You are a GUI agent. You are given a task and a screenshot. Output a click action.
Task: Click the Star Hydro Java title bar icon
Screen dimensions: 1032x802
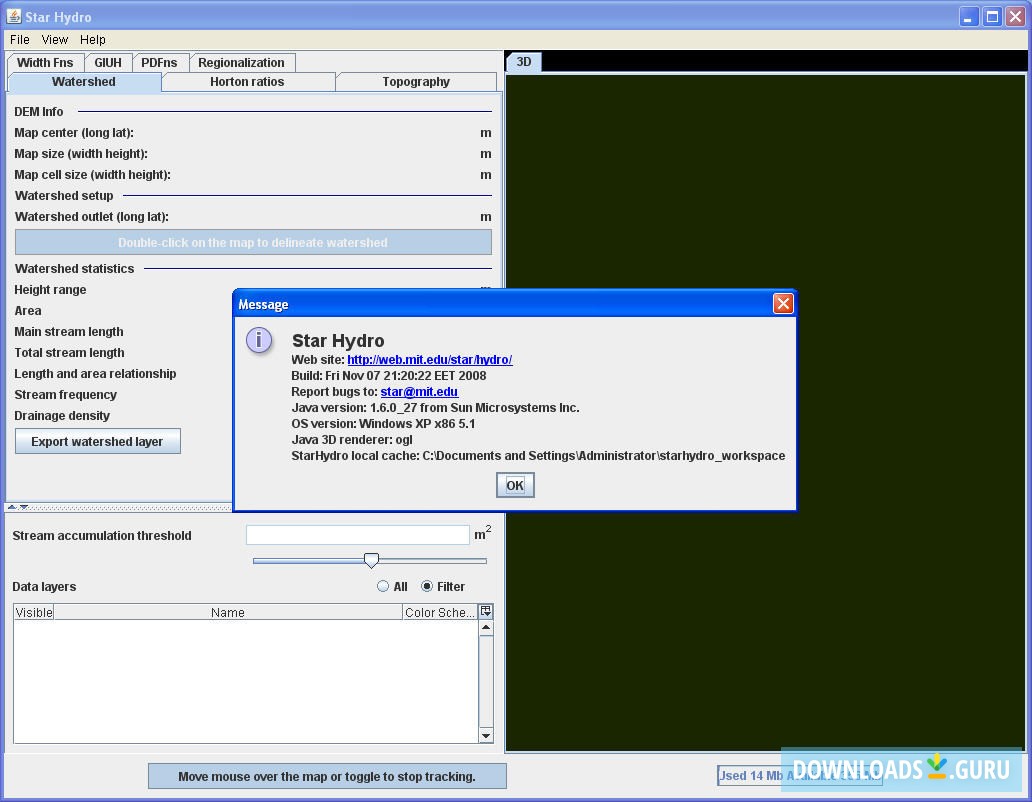14,16
